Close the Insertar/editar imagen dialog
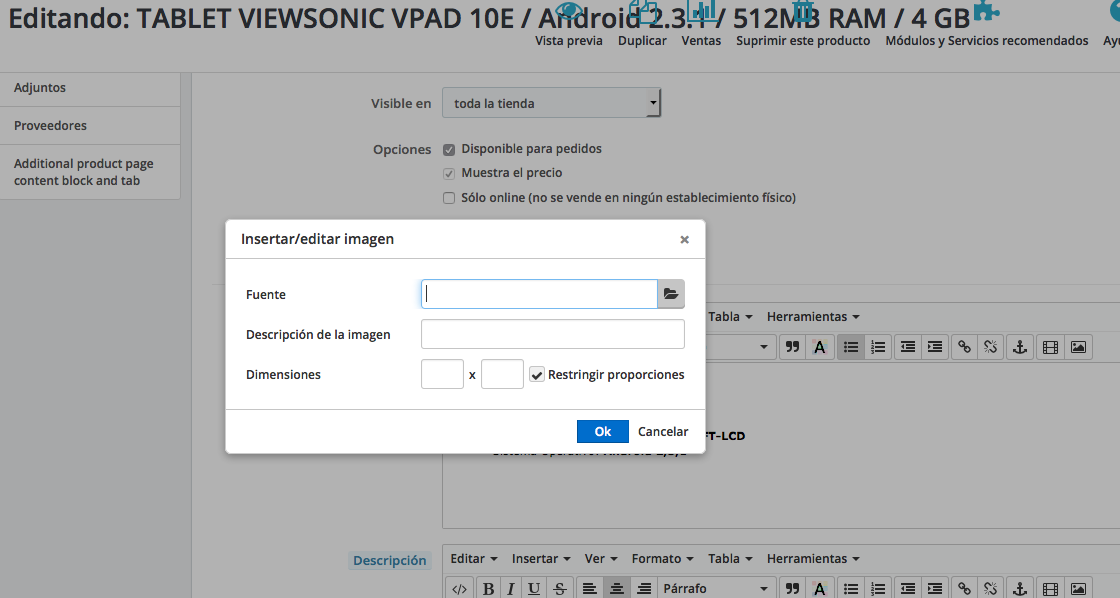The height and width of the screenshot is (598, 1120). (684, 239)
